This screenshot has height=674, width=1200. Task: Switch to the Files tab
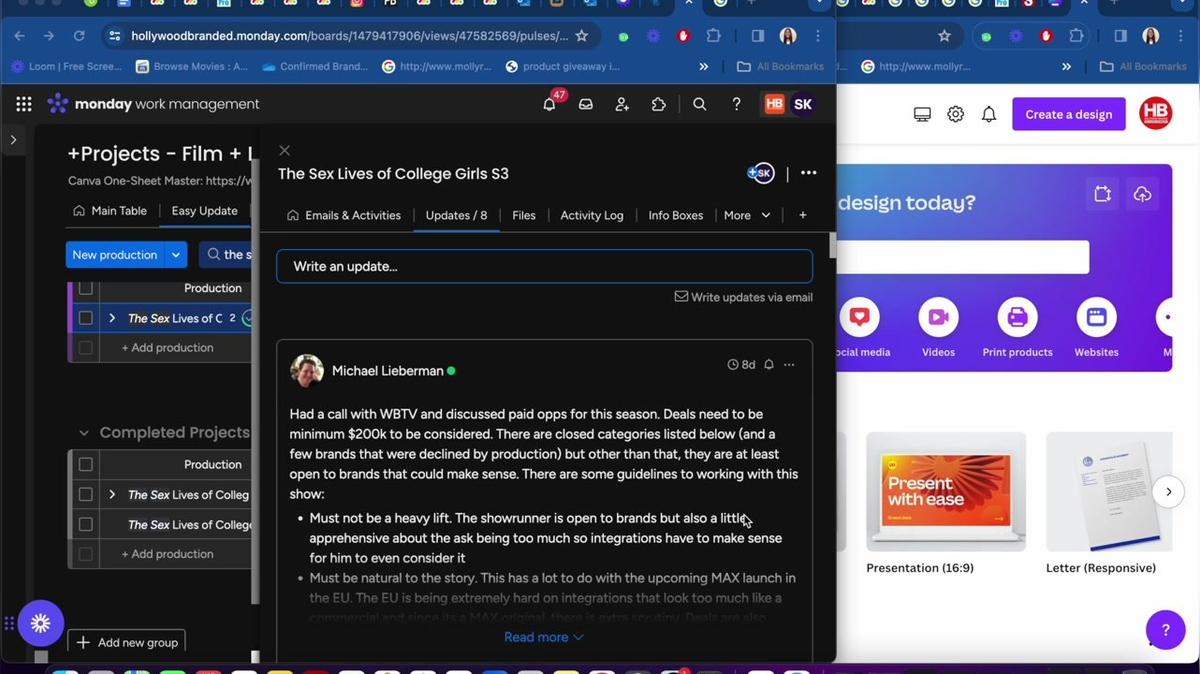tap(524, 215)
